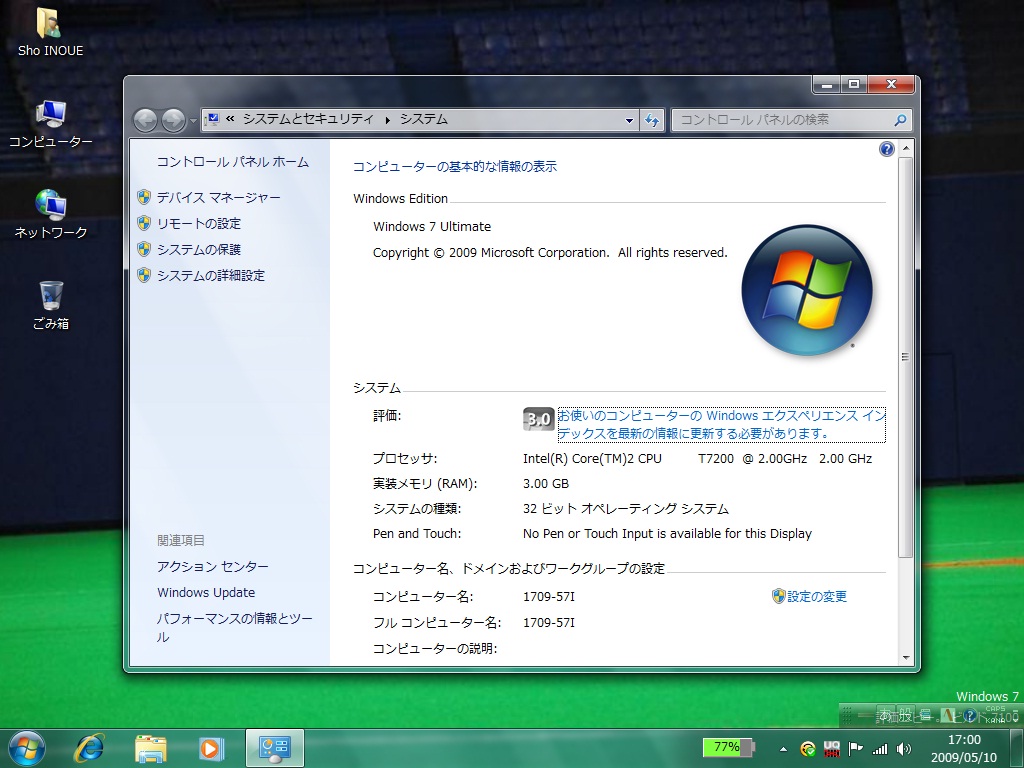Screen dimensions: 1024x768
Task: Open the volume speaker tray icon
Action: [x=904, y=749]
